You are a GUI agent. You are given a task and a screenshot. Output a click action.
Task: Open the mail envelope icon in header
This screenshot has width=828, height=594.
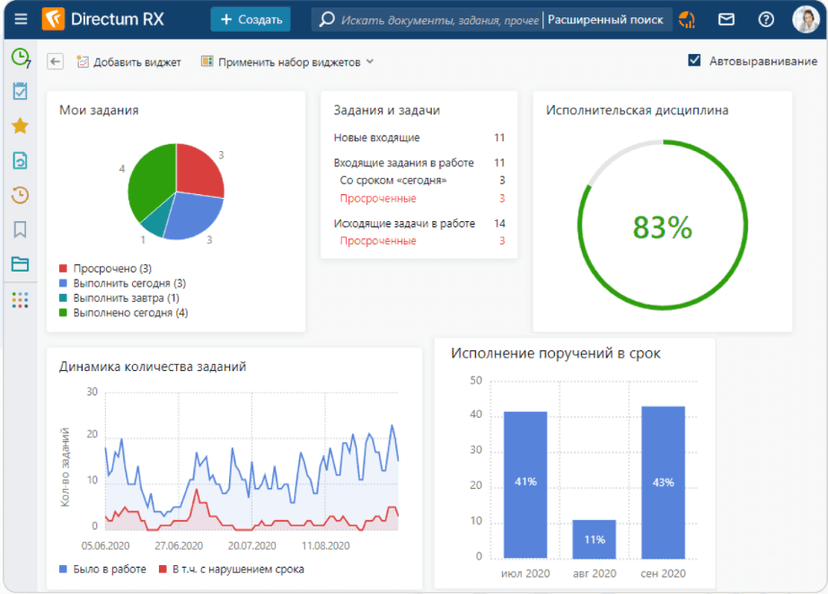[x=726, y=19]
